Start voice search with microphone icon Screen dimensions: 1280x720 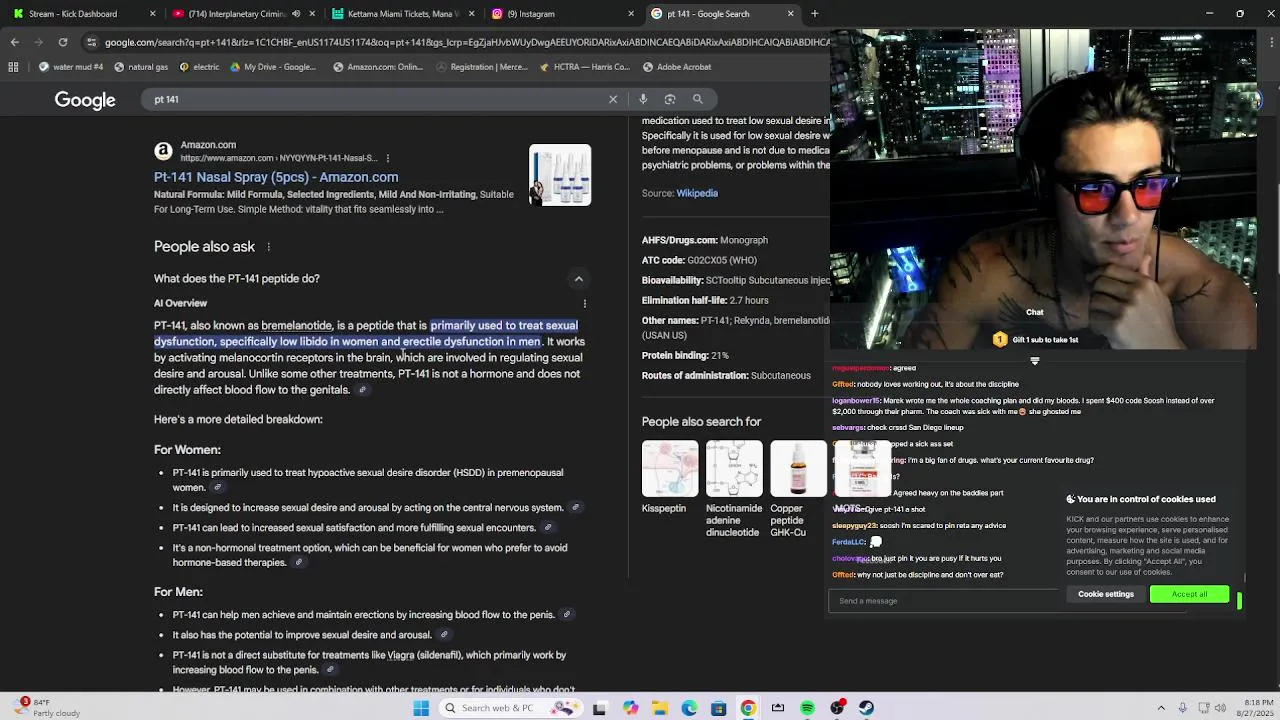click(x=643, y=99)
